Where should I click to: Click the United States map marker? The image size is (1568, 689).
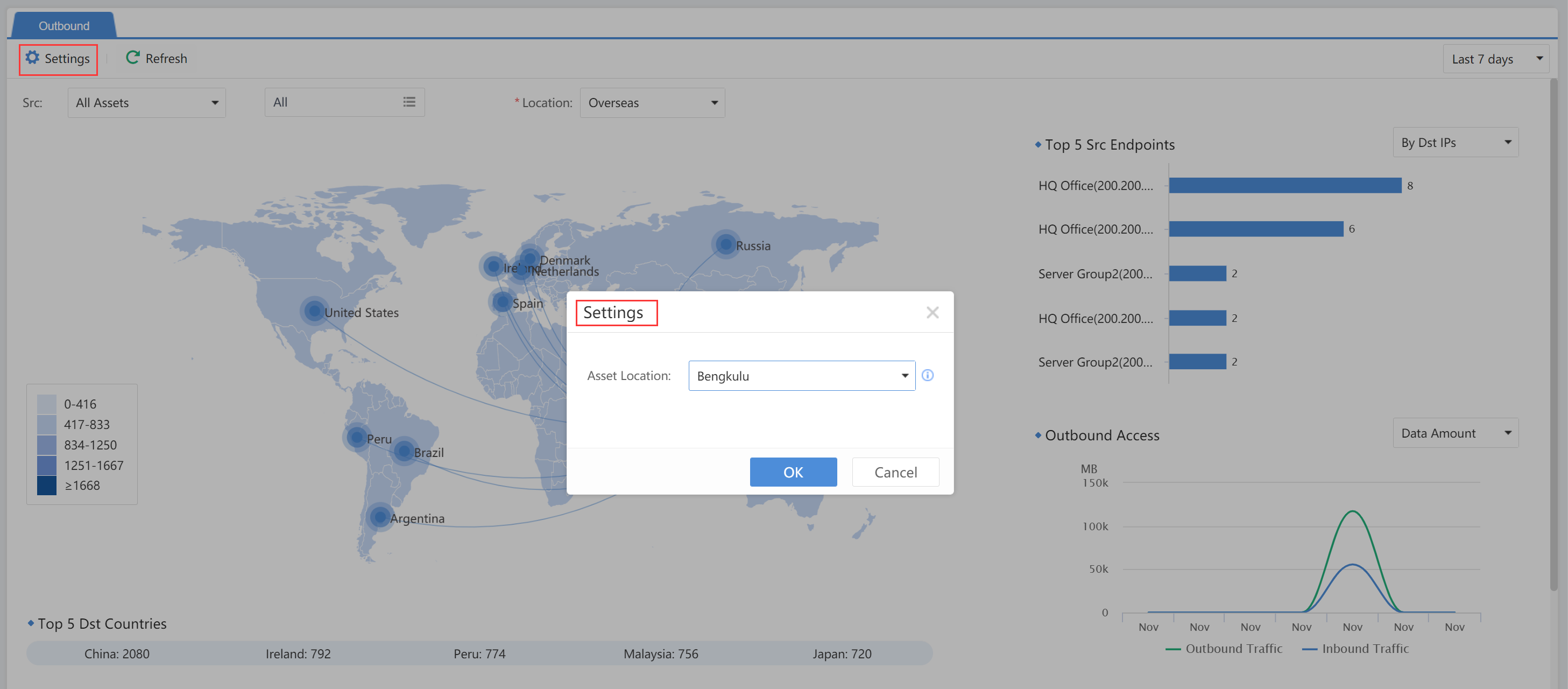[314, 312]
